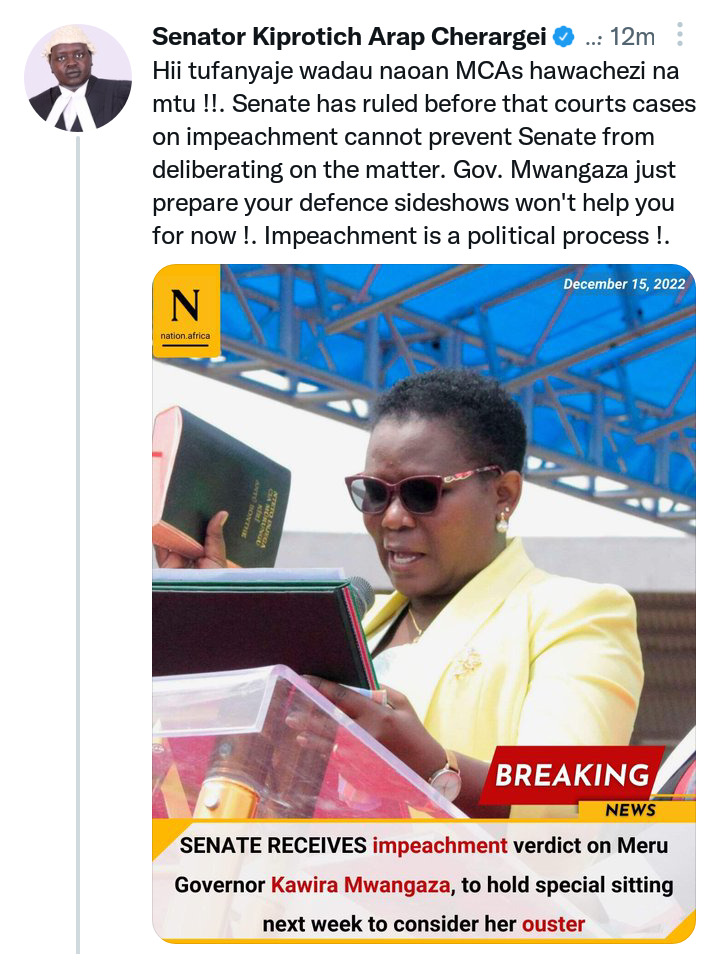Image resolution: width=720 pixels, height=954 pixels.
Task: Click the truncated handle before the timestamp
Action: (593, 39)
